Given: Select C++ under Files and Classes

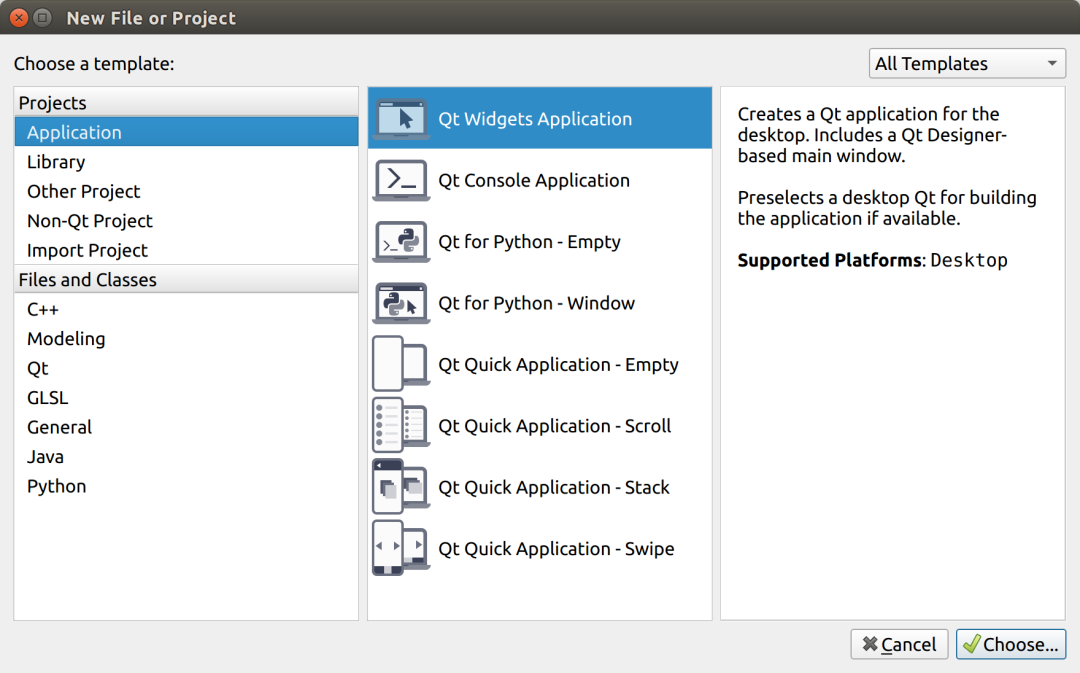Looking at the screenshot, I should [43, 309].
